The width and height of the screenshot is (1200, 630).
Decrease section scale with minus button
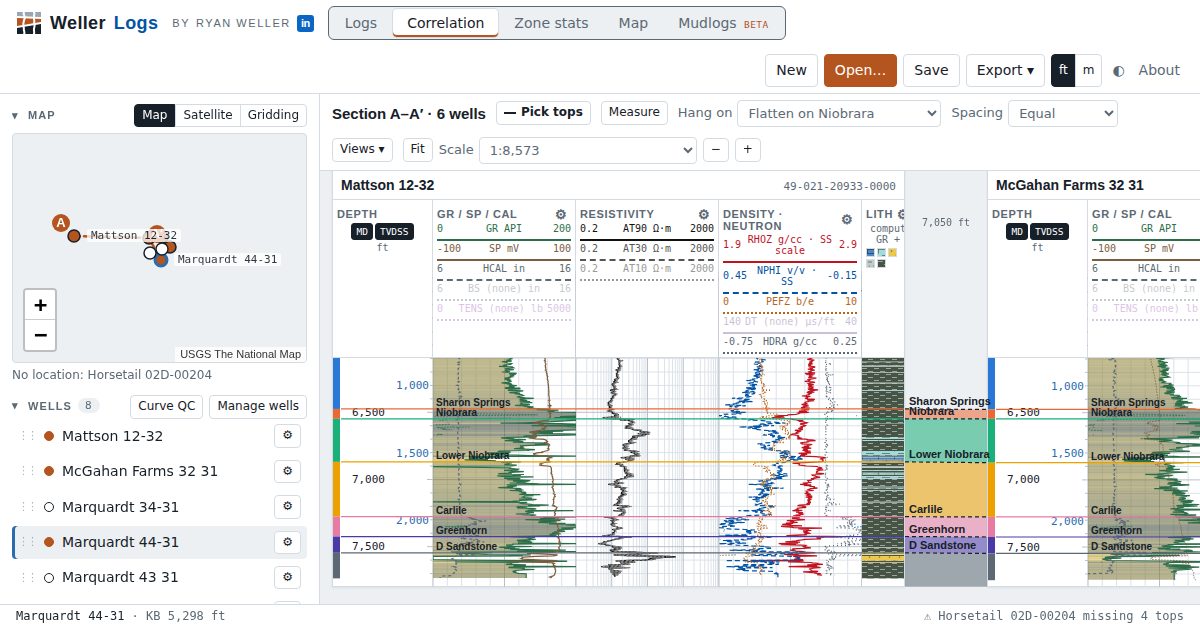[716, 150]
